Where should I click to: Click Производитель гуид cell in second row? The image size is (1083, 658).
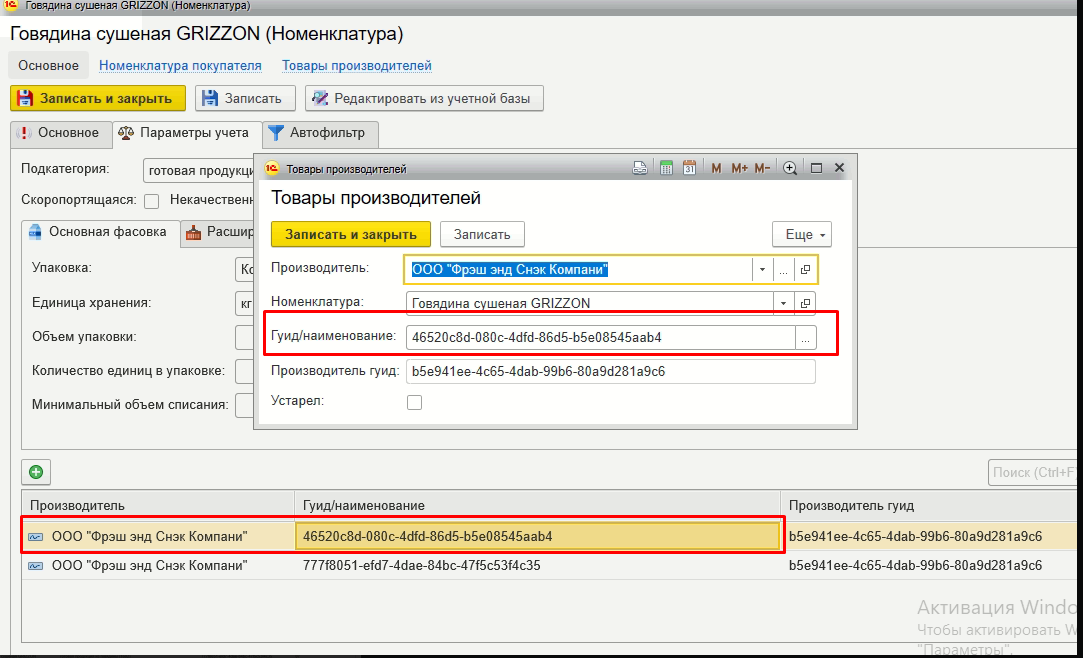(x=929, y=565)
